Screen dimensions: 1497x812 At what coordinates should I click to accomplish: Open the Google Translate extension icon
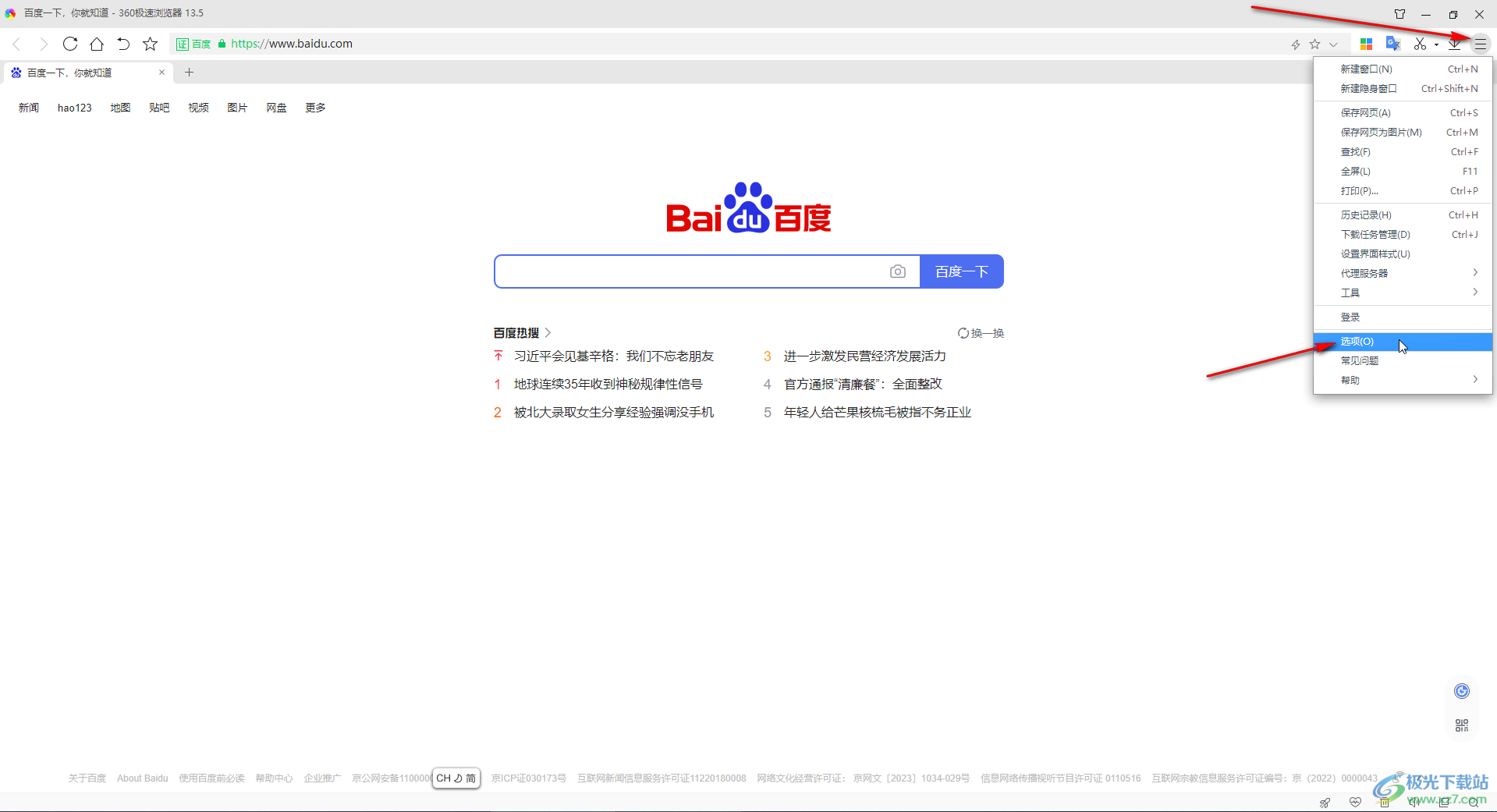tap(1393, 44)
